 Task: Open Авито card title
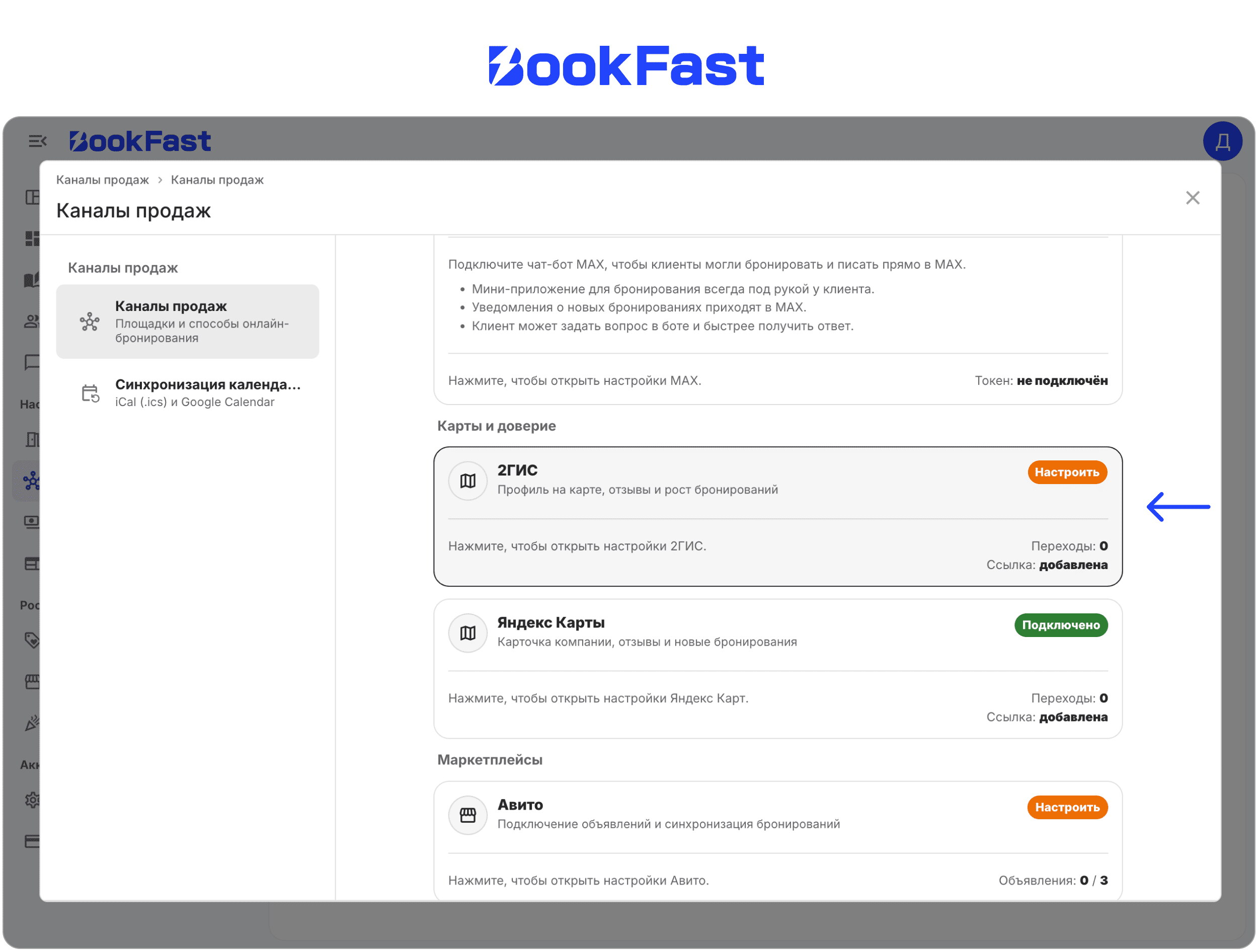pos(520,805)
